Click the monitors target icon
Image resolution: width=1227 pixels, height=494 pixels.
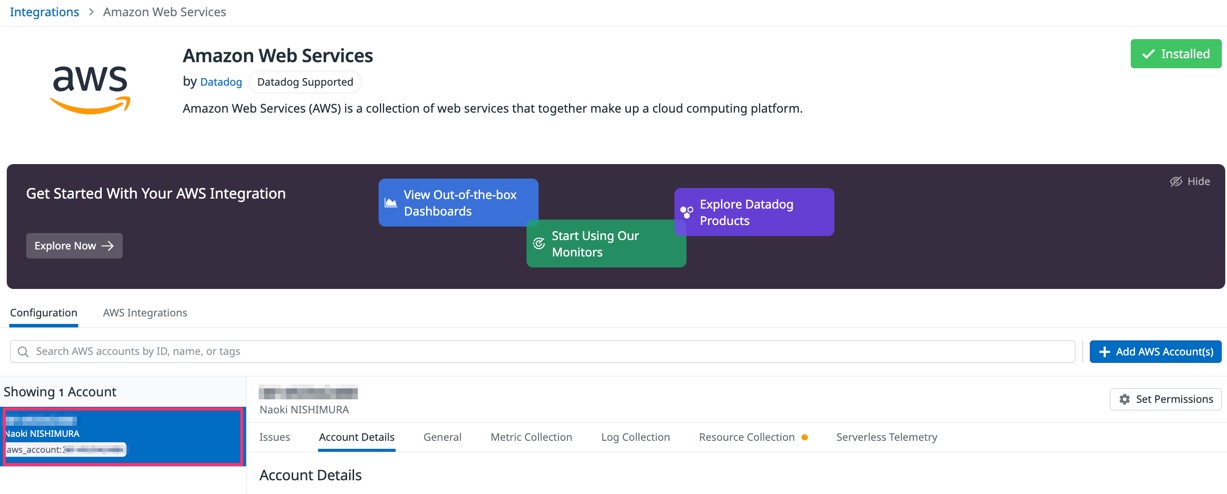click(539, 244)
